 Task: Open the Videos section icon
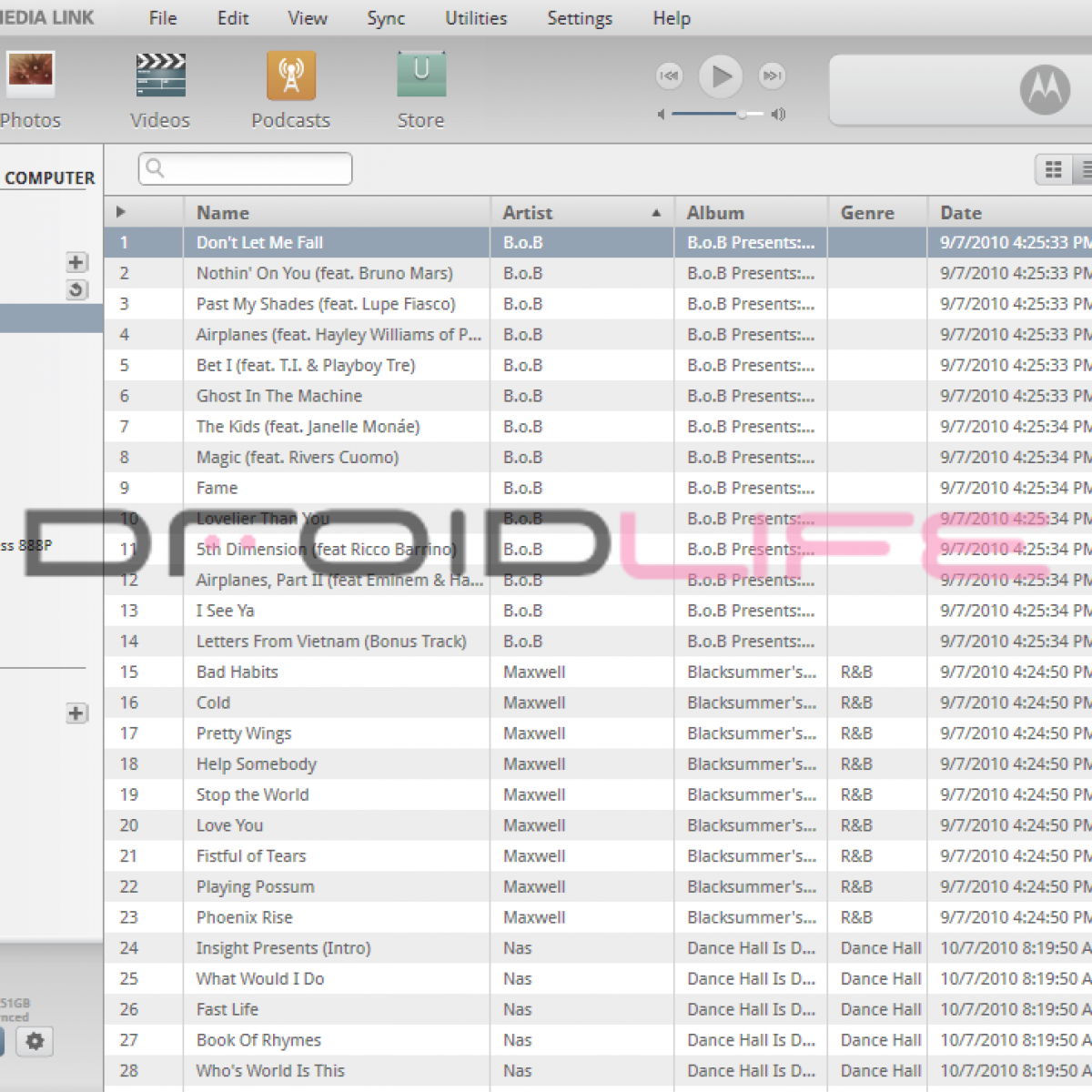click(160, 76)
